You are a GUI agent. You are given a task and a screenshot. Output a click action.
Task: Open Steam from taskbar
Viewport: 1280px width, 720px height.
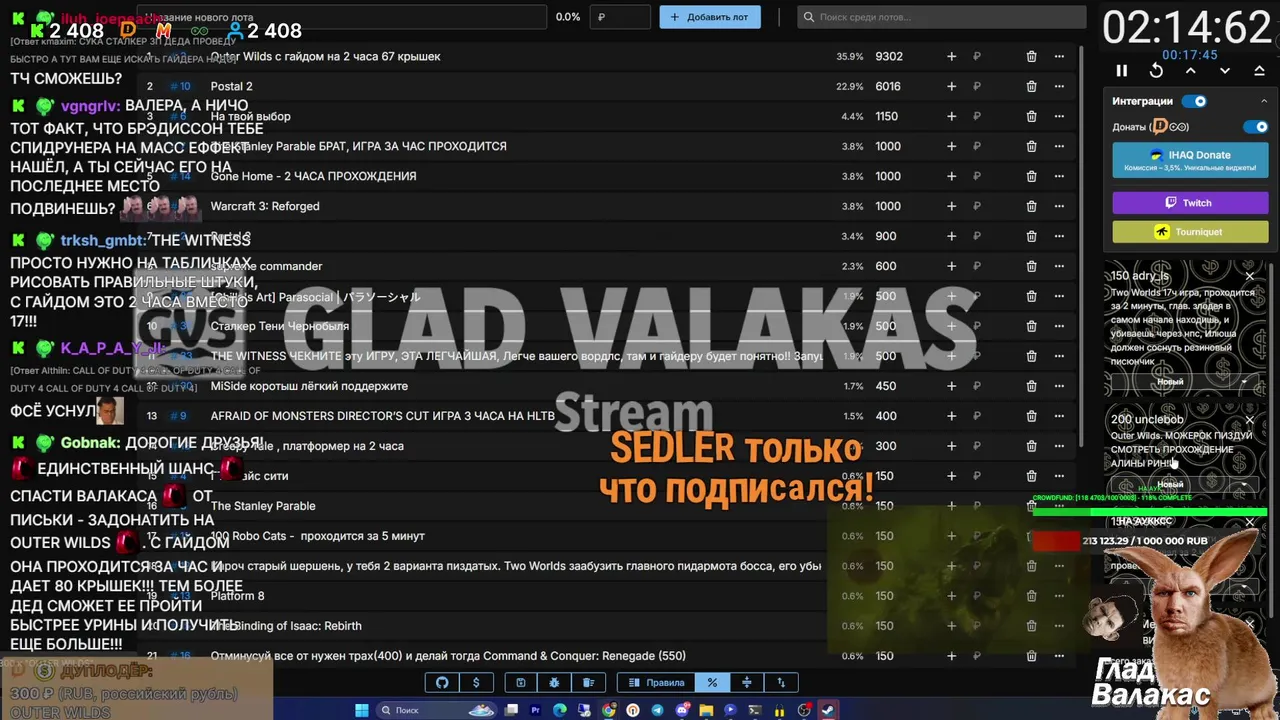[829, 711]
